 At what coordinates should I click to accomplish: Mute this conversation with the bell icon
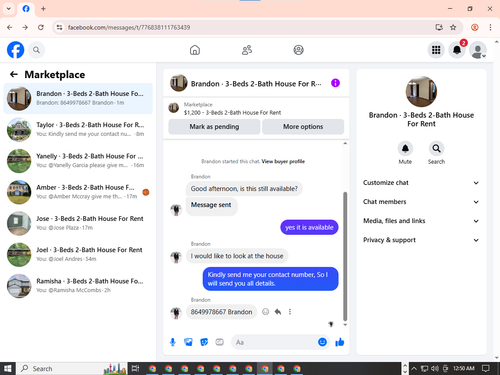tap(405, 148)
